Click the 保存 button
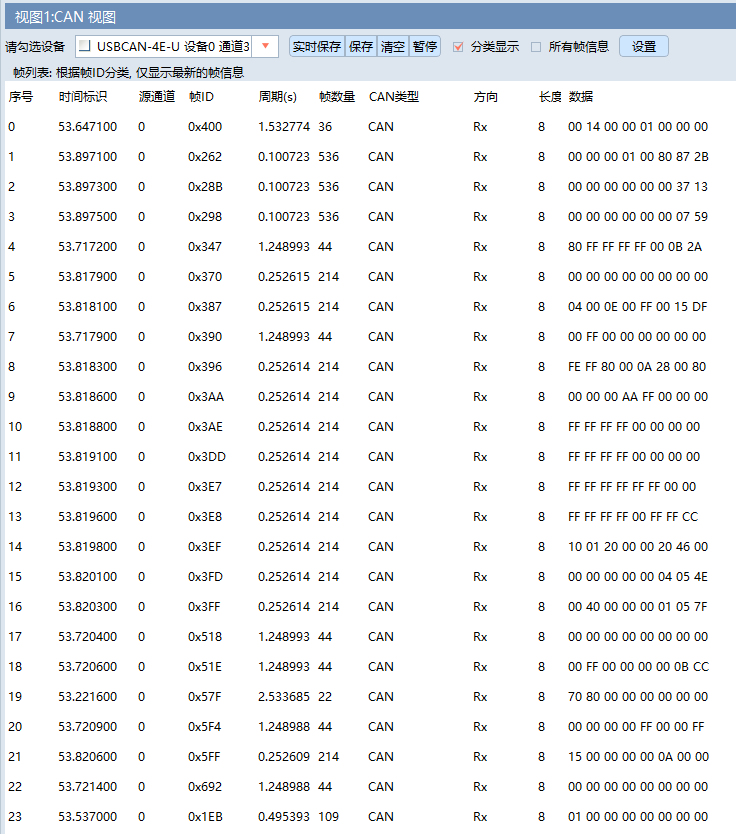736x834 pixels. pyautogui.click(x=361, y=46)
